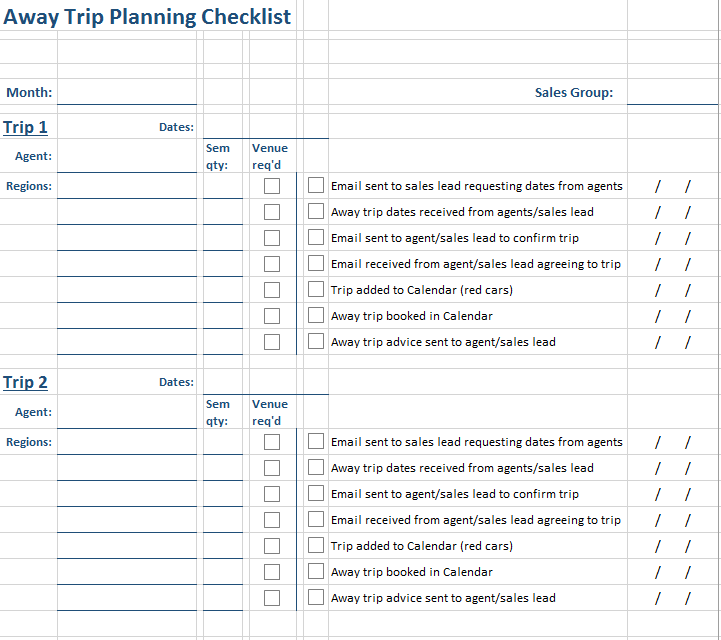
Task: Tick last Venue req'd box under Trip 2
Action: (x=272, y=598)
